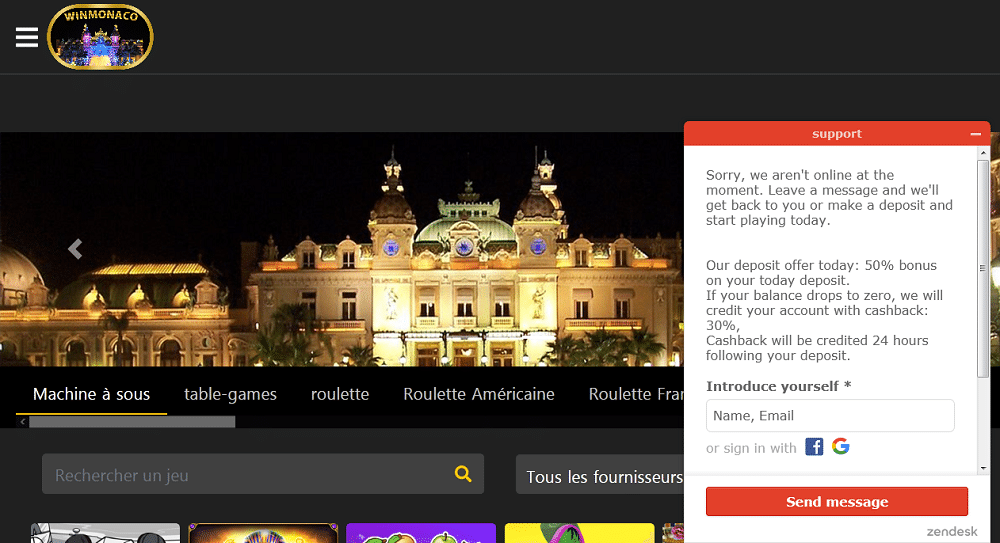This screenshot has height=543, width=1000.
Task: Click the 'Introduce yourself' label
Action: point(779,386)
